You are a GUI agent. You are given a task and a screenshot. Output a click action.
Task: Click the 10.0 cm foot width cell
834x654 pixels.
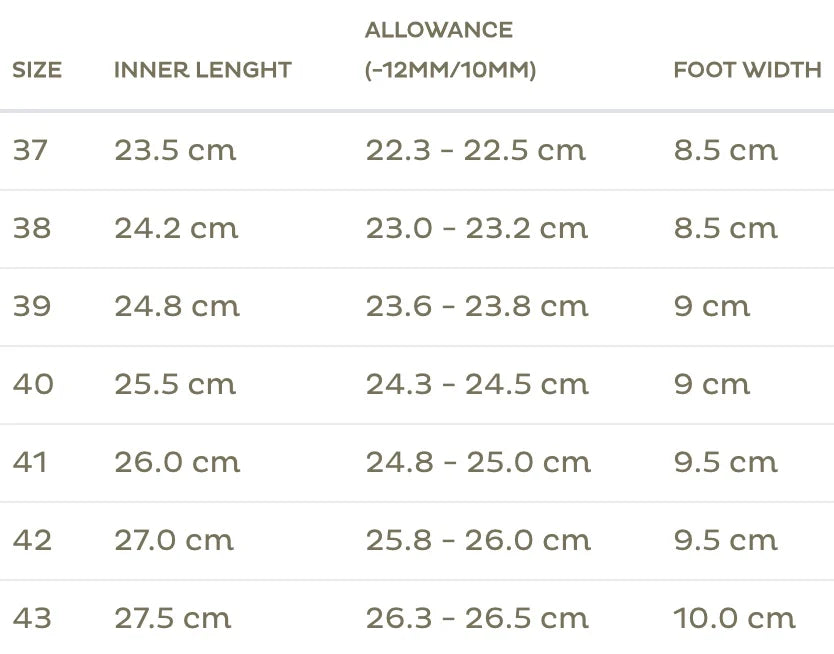tap(734, 618)
